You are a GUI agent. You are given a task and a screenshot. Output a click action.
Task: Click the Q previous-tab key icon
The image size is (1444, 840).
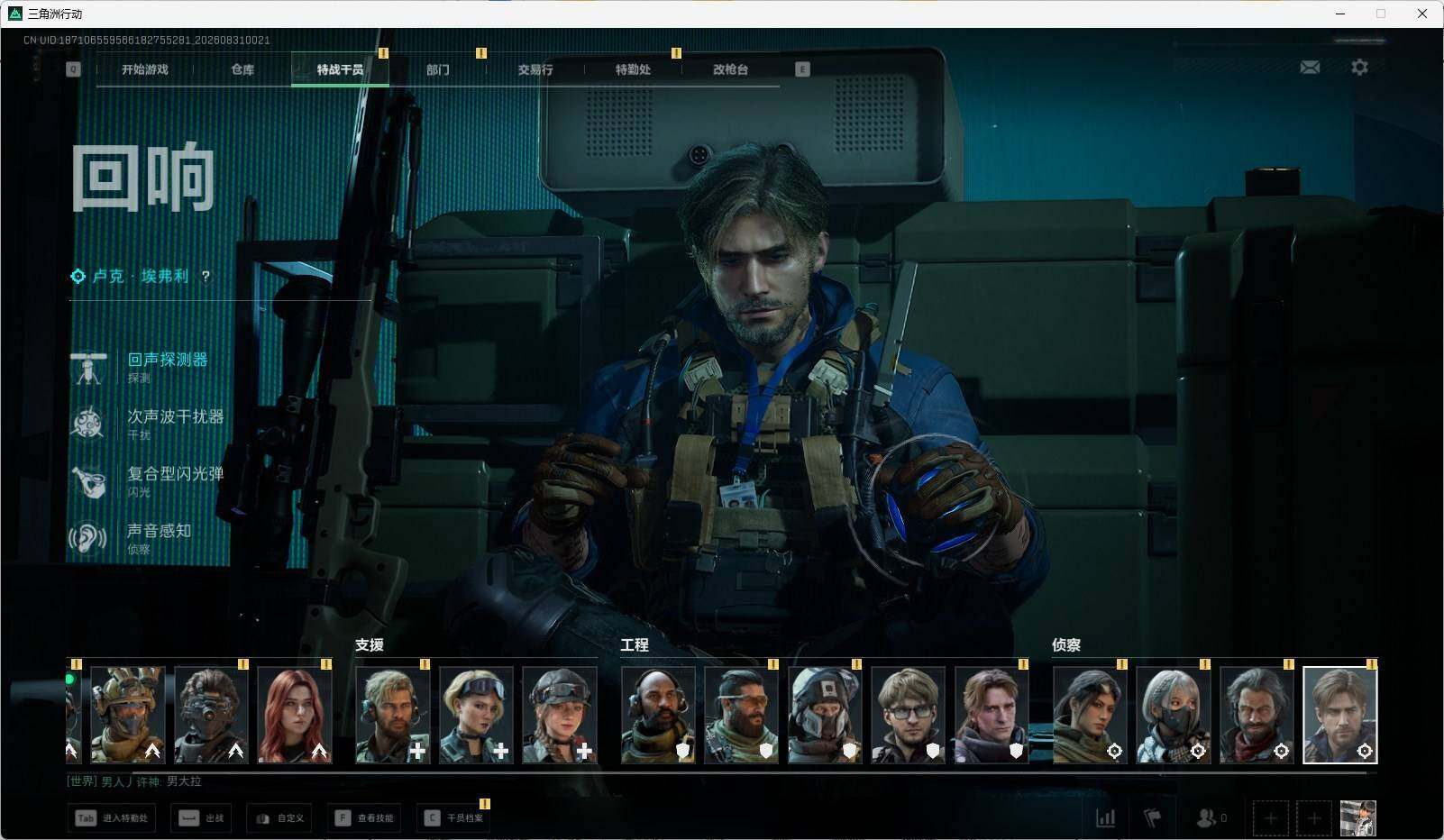coord(74,69)
